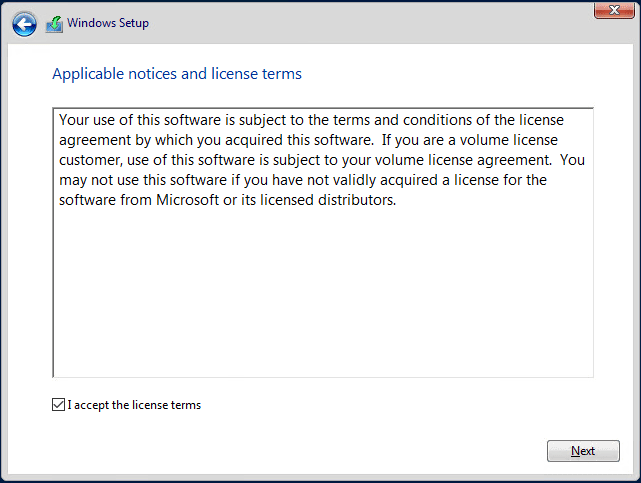Click the Windows Setup installer icon
641x483 pixels.
click(54, 24)
